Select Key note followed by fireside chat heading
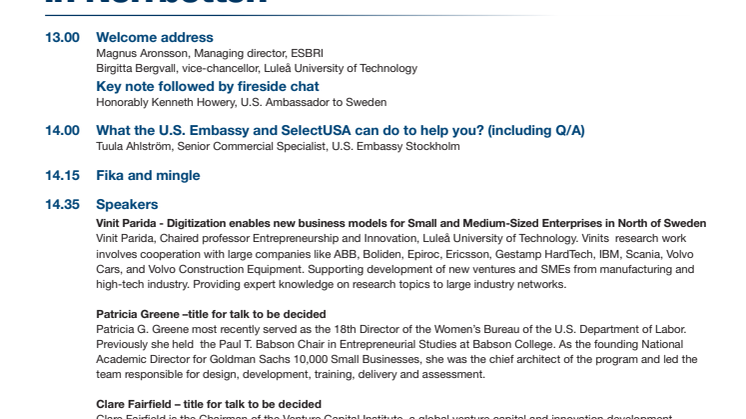 [x=207, y=87]
